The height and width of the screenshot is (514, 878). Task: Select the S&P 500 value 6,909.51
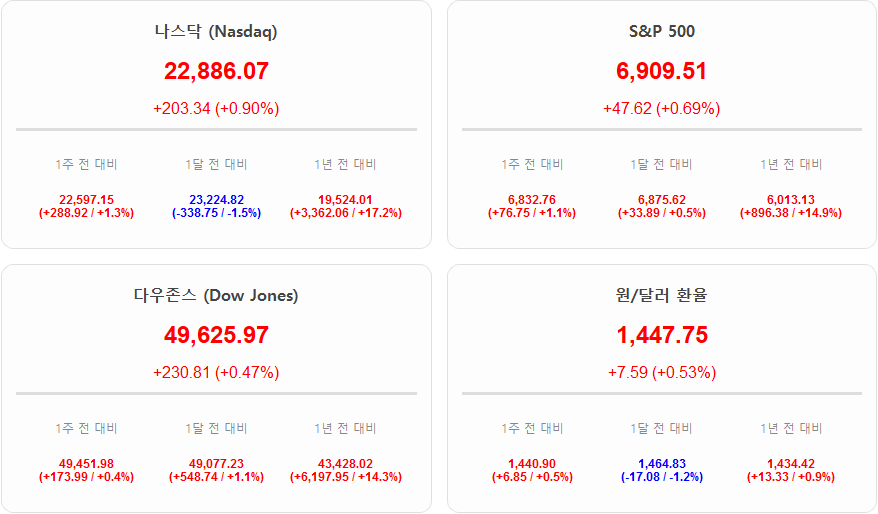(661, 71)
